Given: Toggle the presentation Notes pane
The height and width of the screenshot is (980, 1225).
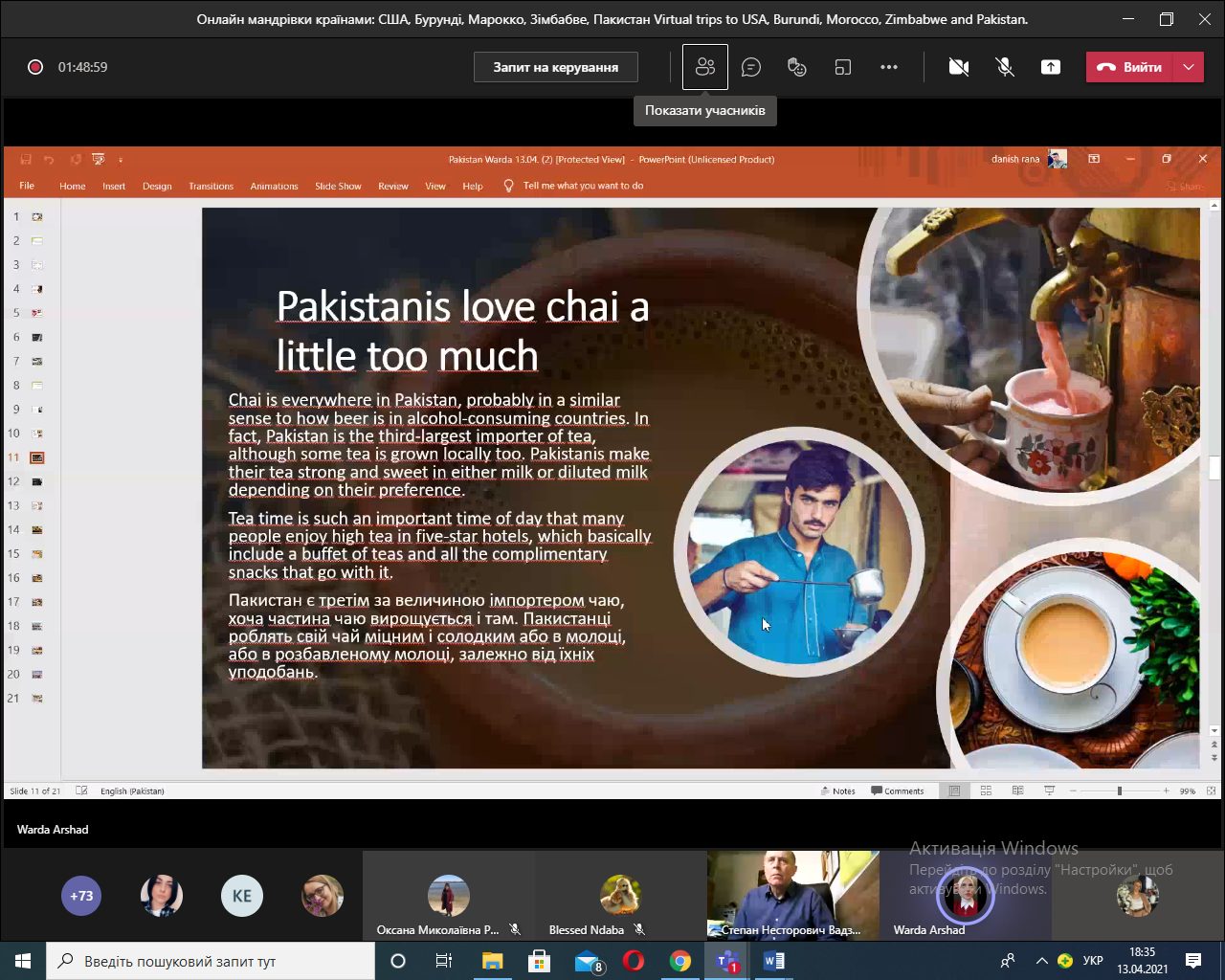Looking at the screenshot, I should [837, 791].
